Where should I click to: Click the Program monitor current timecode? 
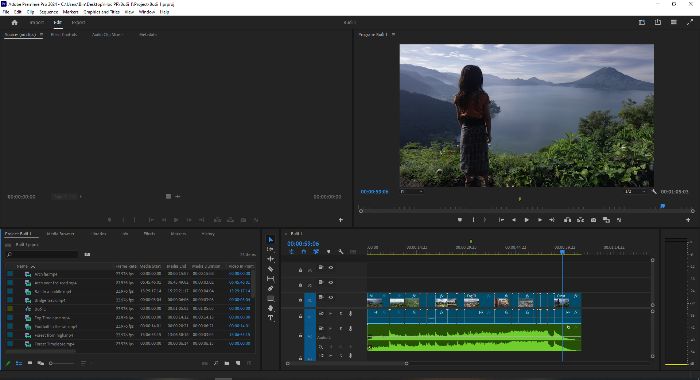click(374, 192)
